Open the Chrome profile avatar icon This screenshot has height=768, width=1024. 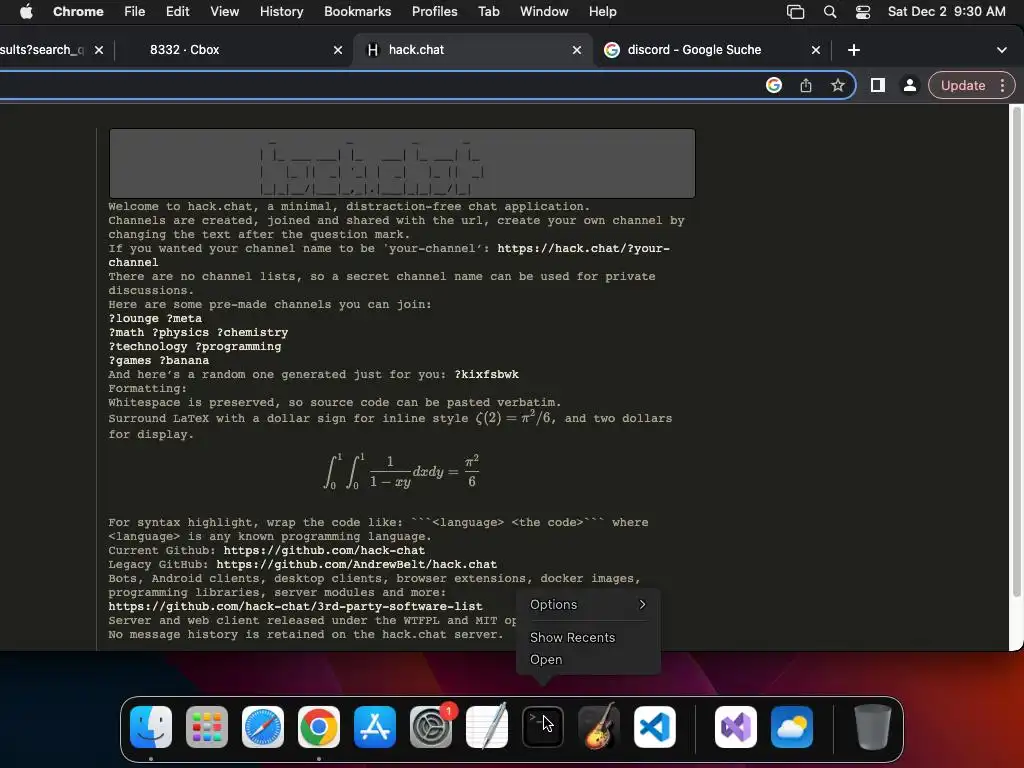pyautogui.click(x=909, y=85)
